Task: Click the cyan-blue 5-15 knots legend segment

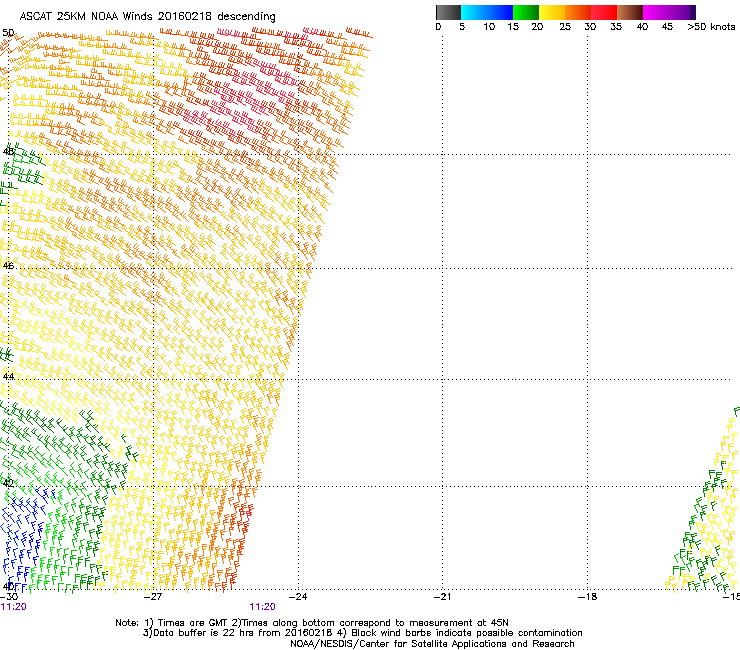Action: [x=487, y=12]
